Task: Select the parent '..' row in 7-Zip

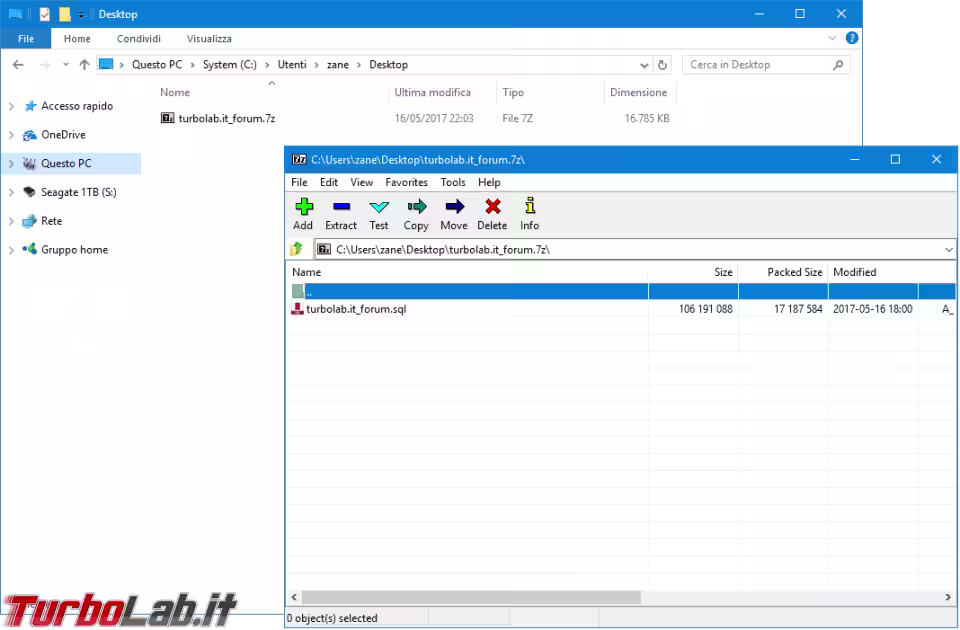Action: 620,291
